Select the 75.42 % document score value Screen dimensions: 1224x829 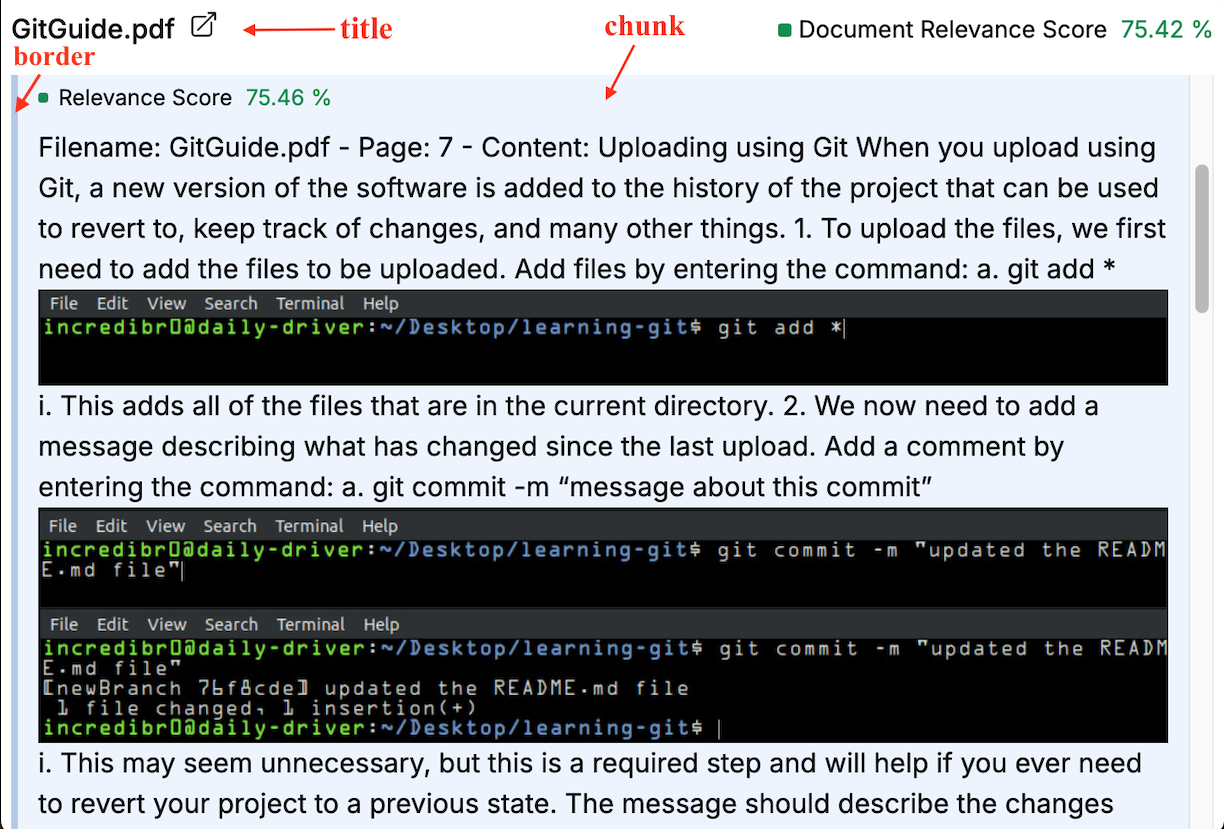(x=1165, y=29)
